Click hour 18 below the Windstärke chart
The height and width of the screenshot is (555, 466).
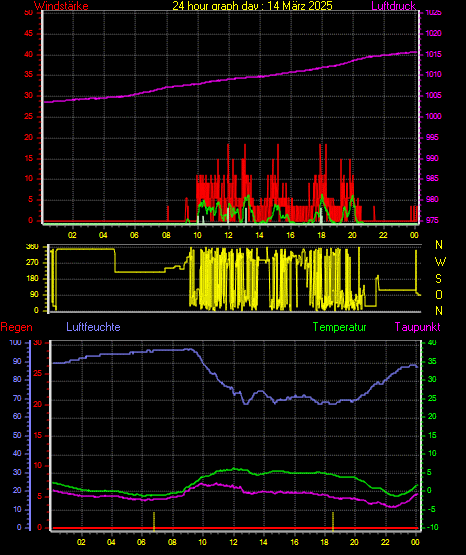pyautogui.click(x=321, y=235)
